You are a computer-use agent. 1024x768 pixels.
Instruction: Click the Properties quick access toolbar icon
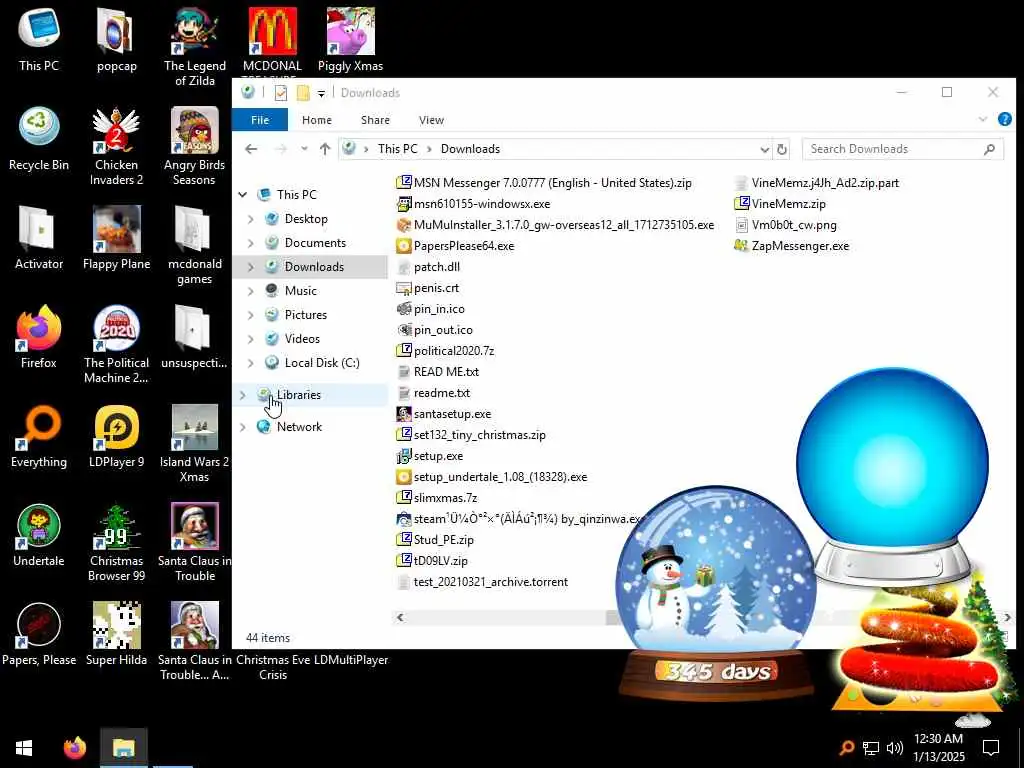[x=281, y=93]
